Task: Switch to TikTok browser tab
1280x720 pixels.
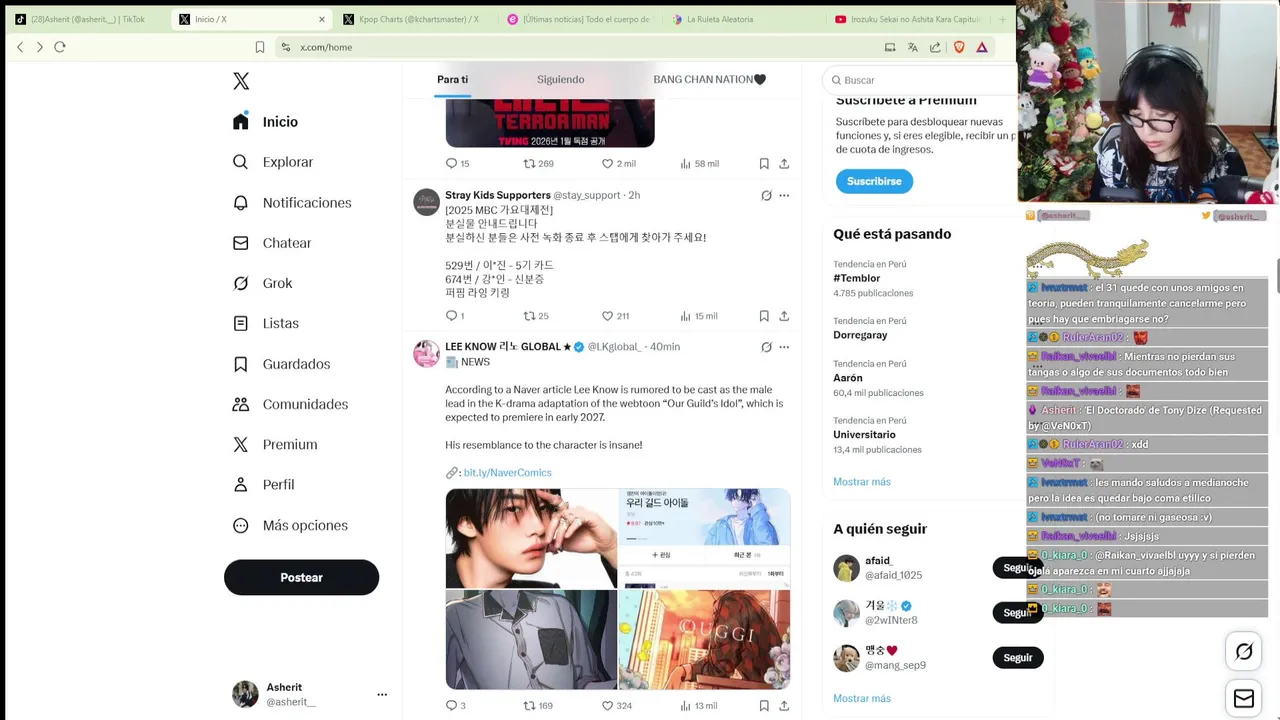Action: (86, 19)
